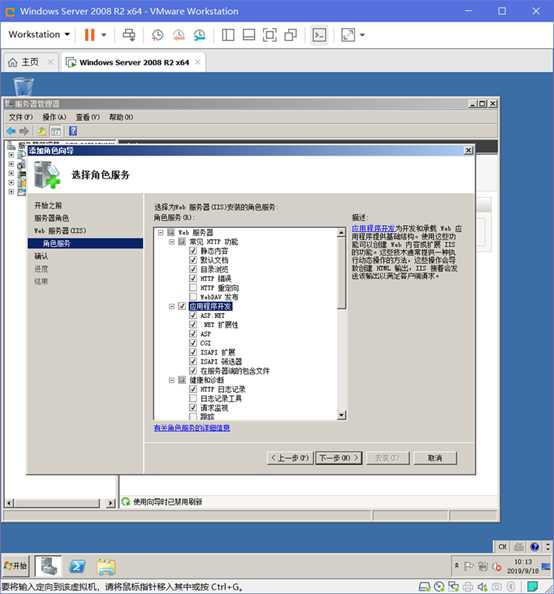Open the Workstation menu dropdown

point(39,34)
